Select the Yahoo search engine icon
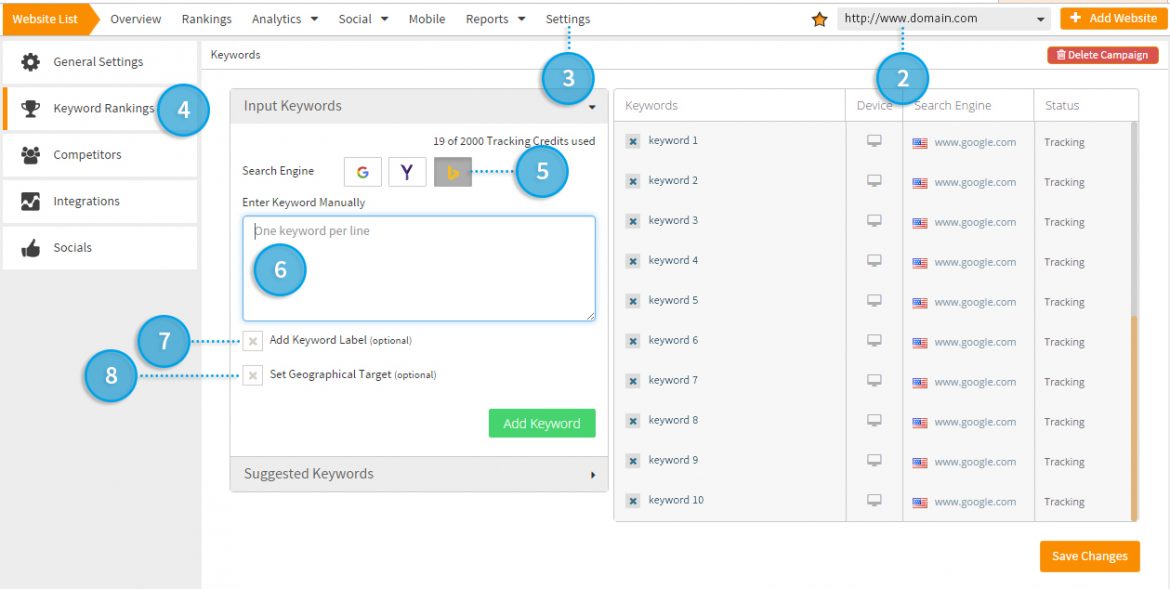The height and width of the screenshot is (589, 1170). 407,172
